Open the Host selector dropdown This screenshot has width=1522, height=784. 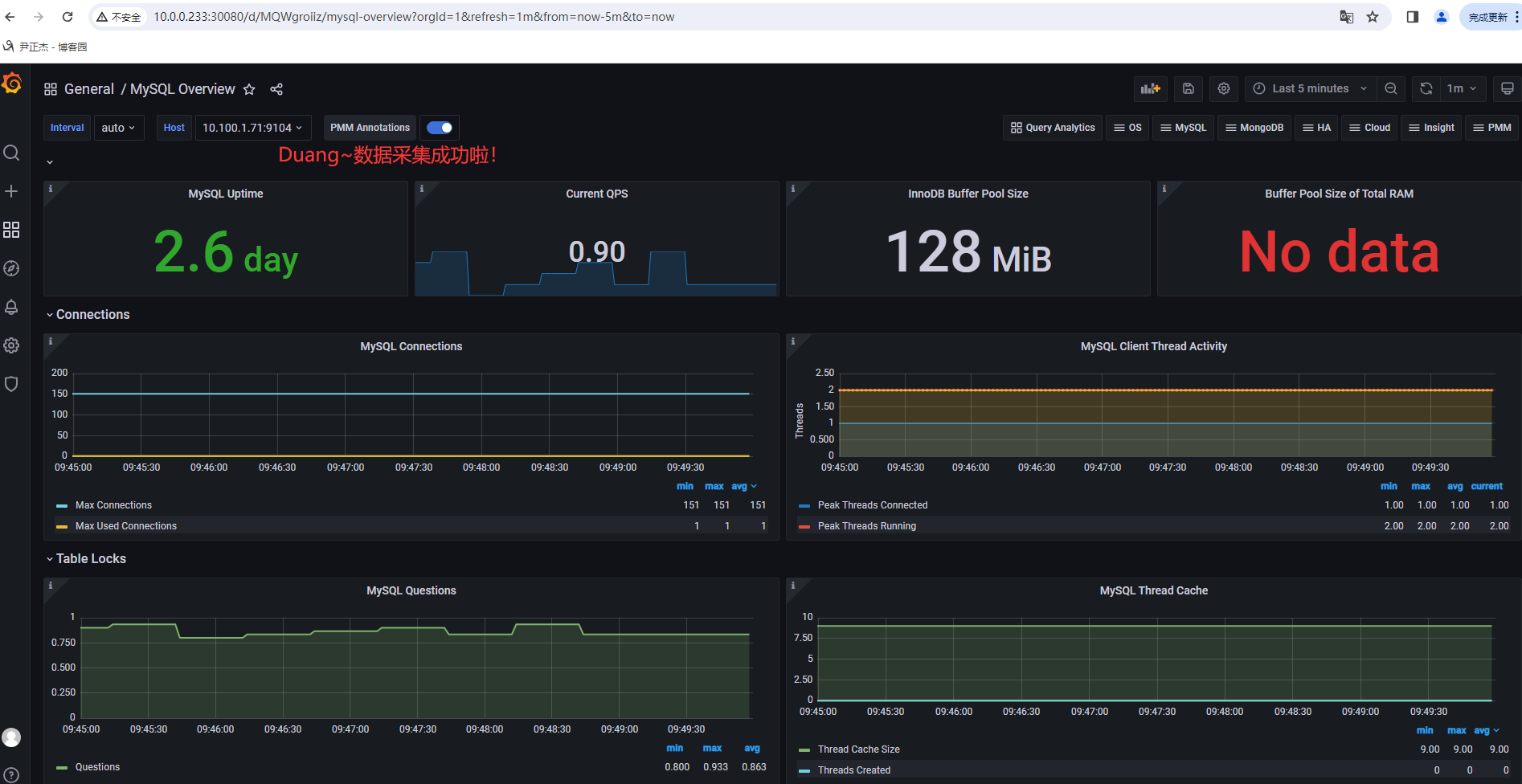click(253, 127)
